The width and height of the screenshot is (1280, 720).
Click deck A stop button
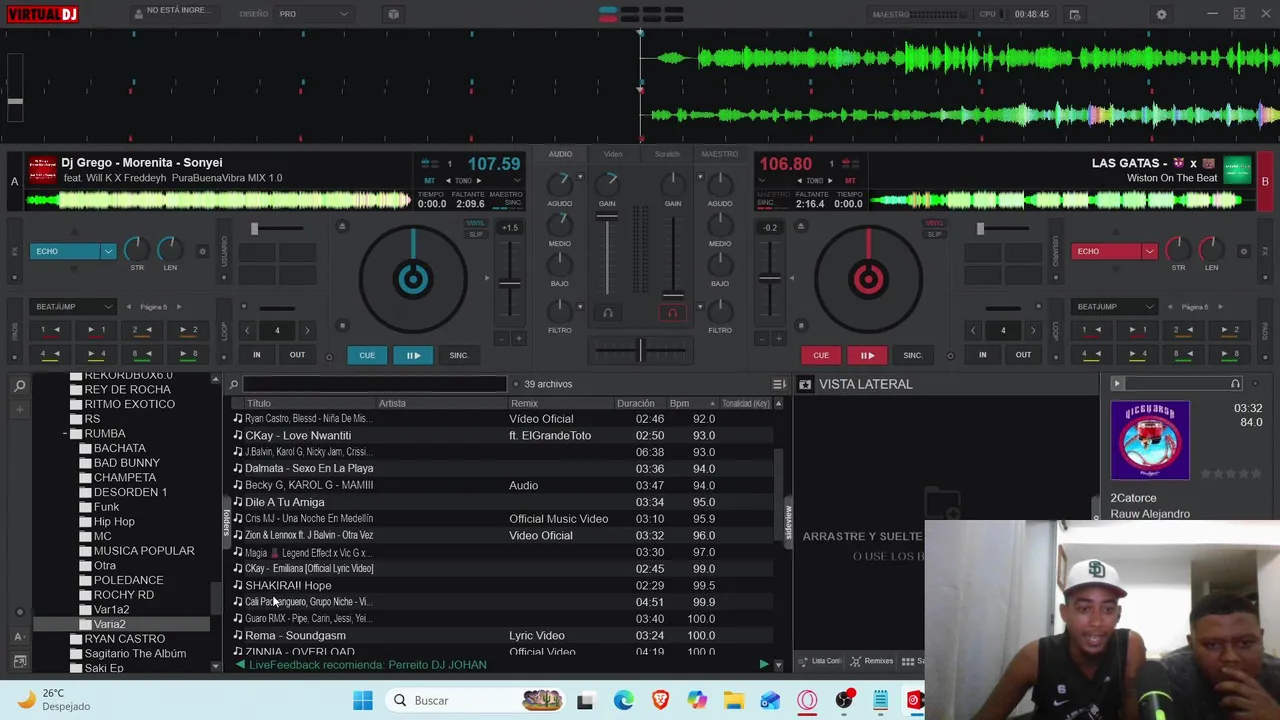point(342,325)
